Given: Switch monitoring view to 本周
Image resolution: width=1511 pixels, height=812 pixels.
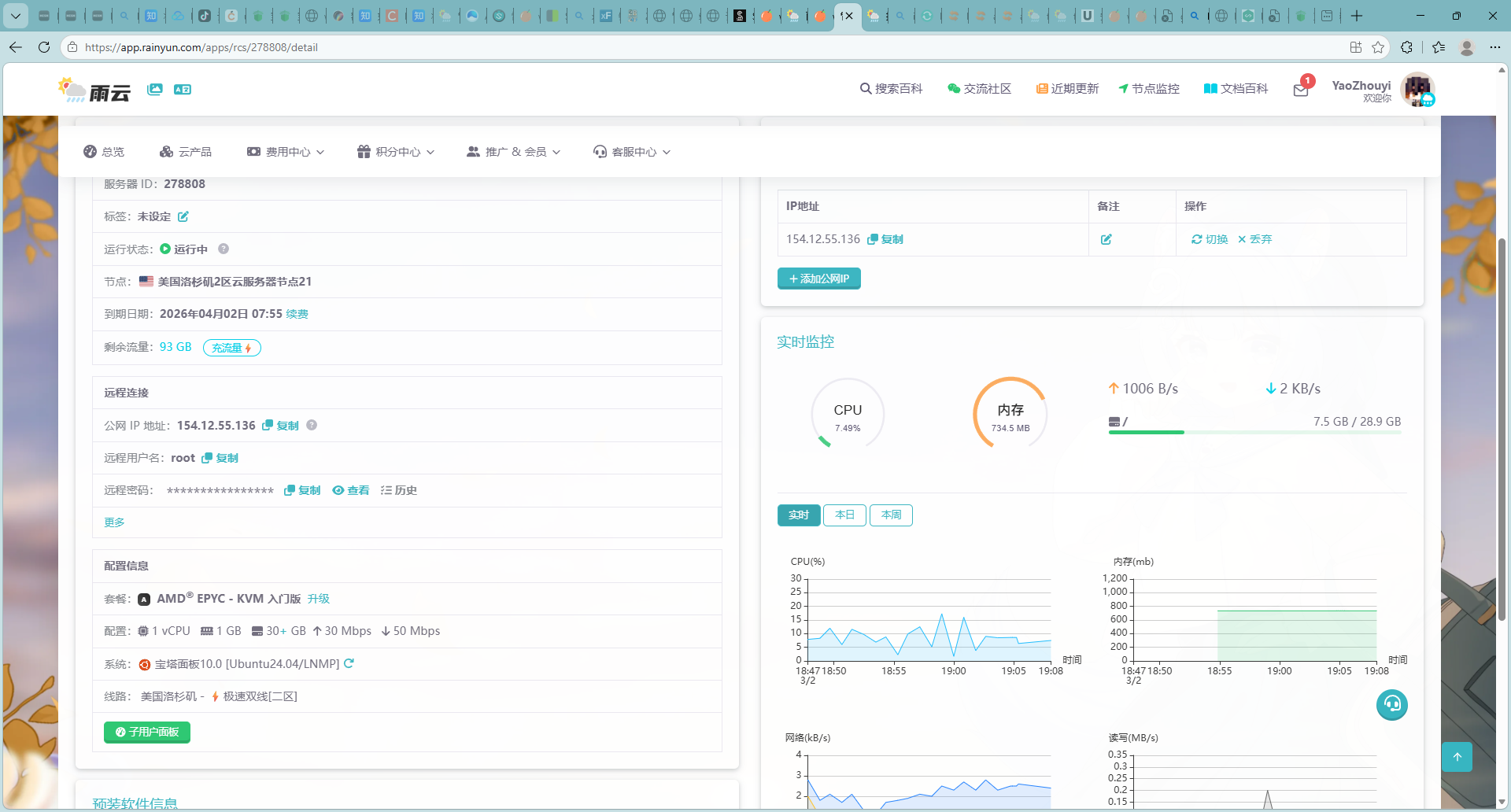Looking at the screenshot, I should point(891,515).
